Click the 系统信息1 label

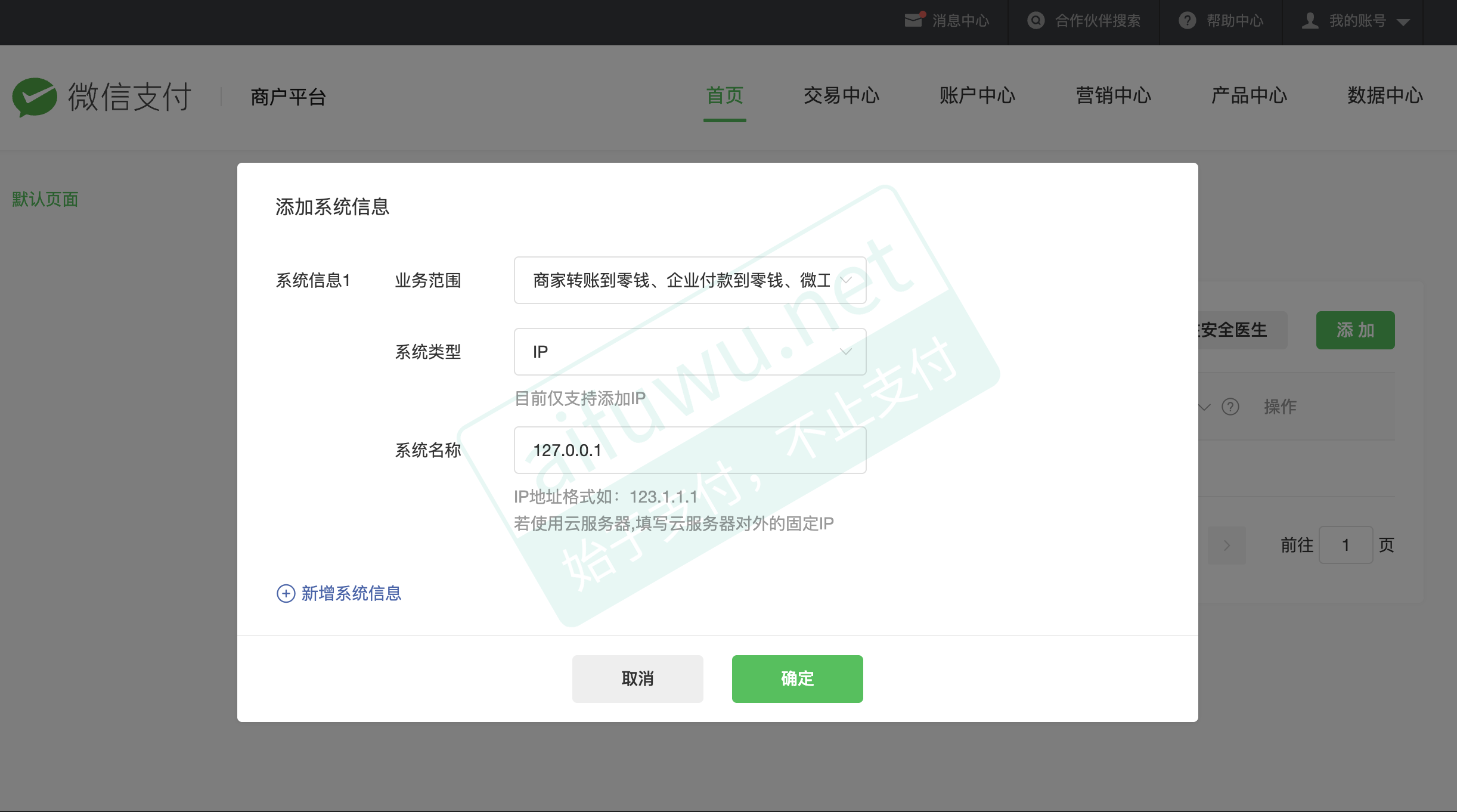(313, 280)
